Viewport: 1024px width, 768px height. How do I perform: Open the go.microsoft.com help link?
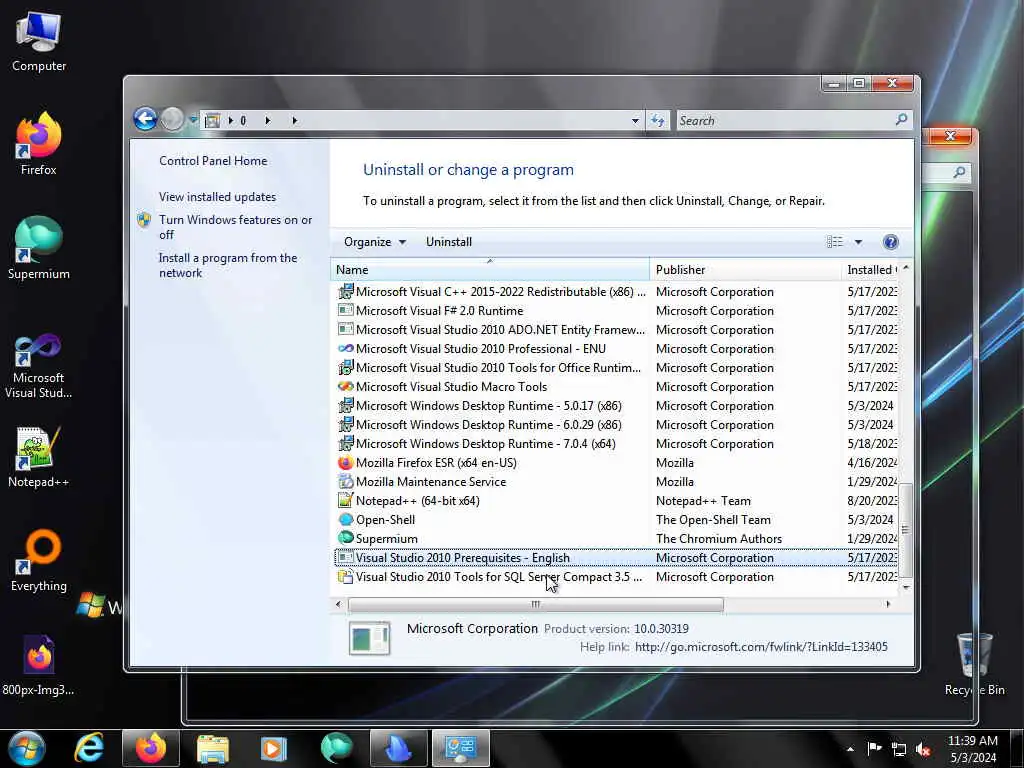(x=761, y=647)
